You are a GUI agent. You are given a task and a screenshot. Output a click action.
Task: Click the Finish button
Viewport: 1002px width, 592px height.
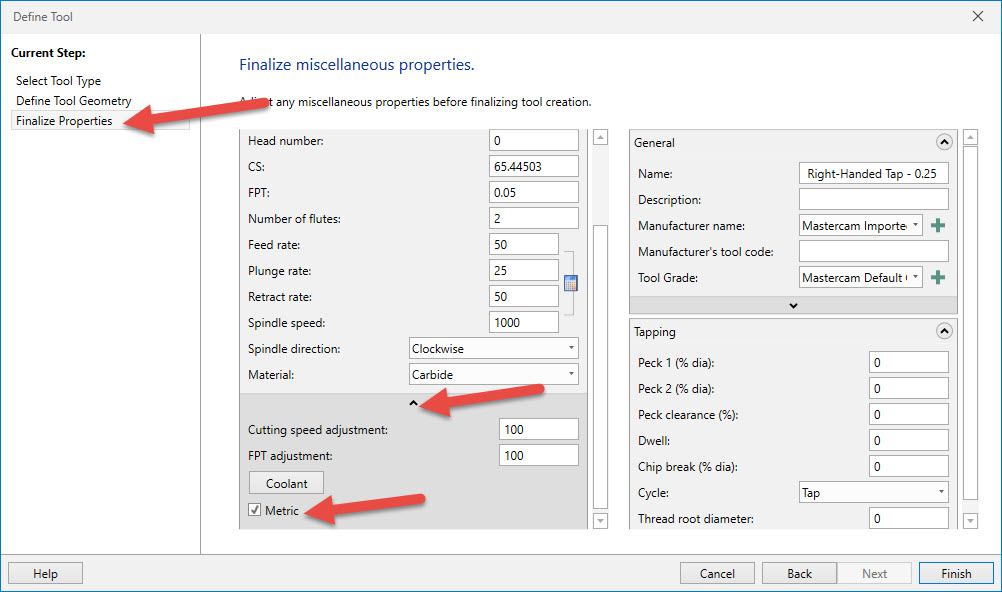tap(956, 573)
